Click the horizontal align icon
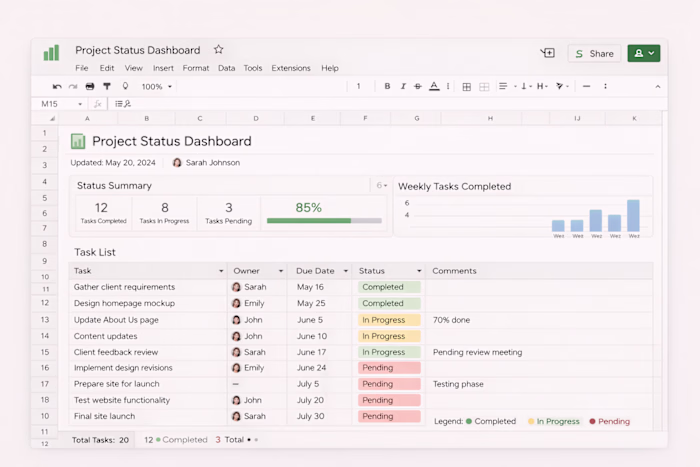 (x=503, y=86)
